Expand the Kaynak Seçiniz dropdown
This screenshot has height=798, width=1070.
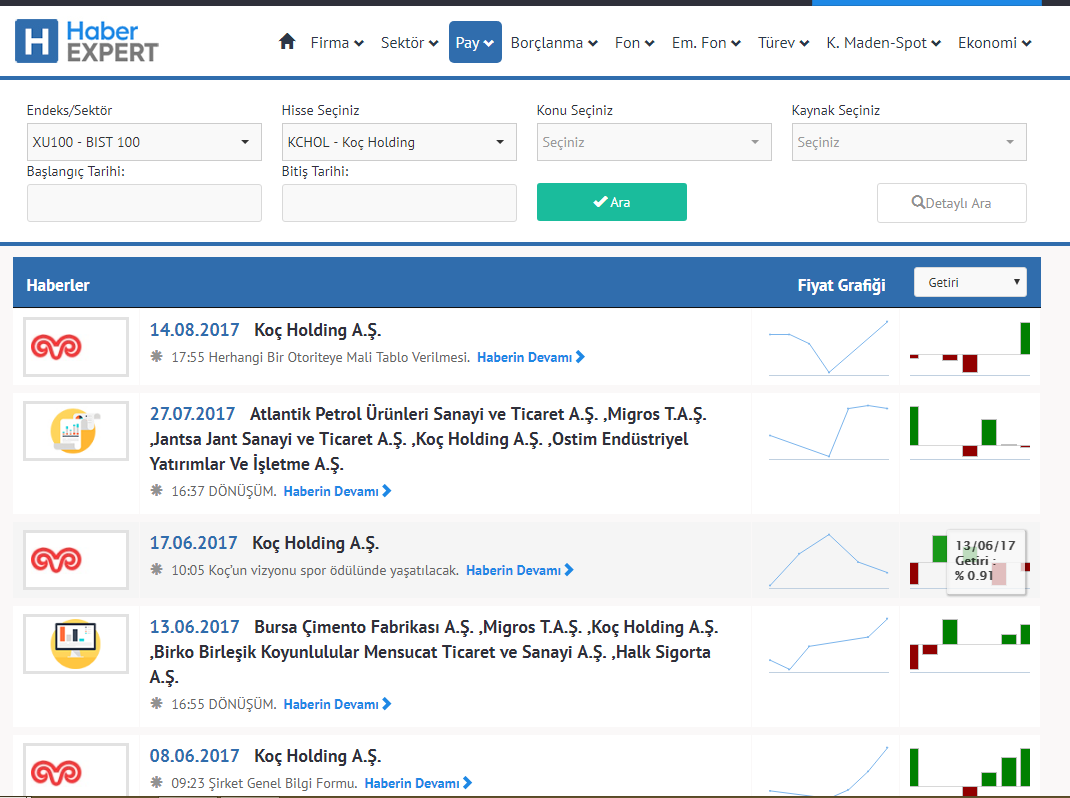909,142
